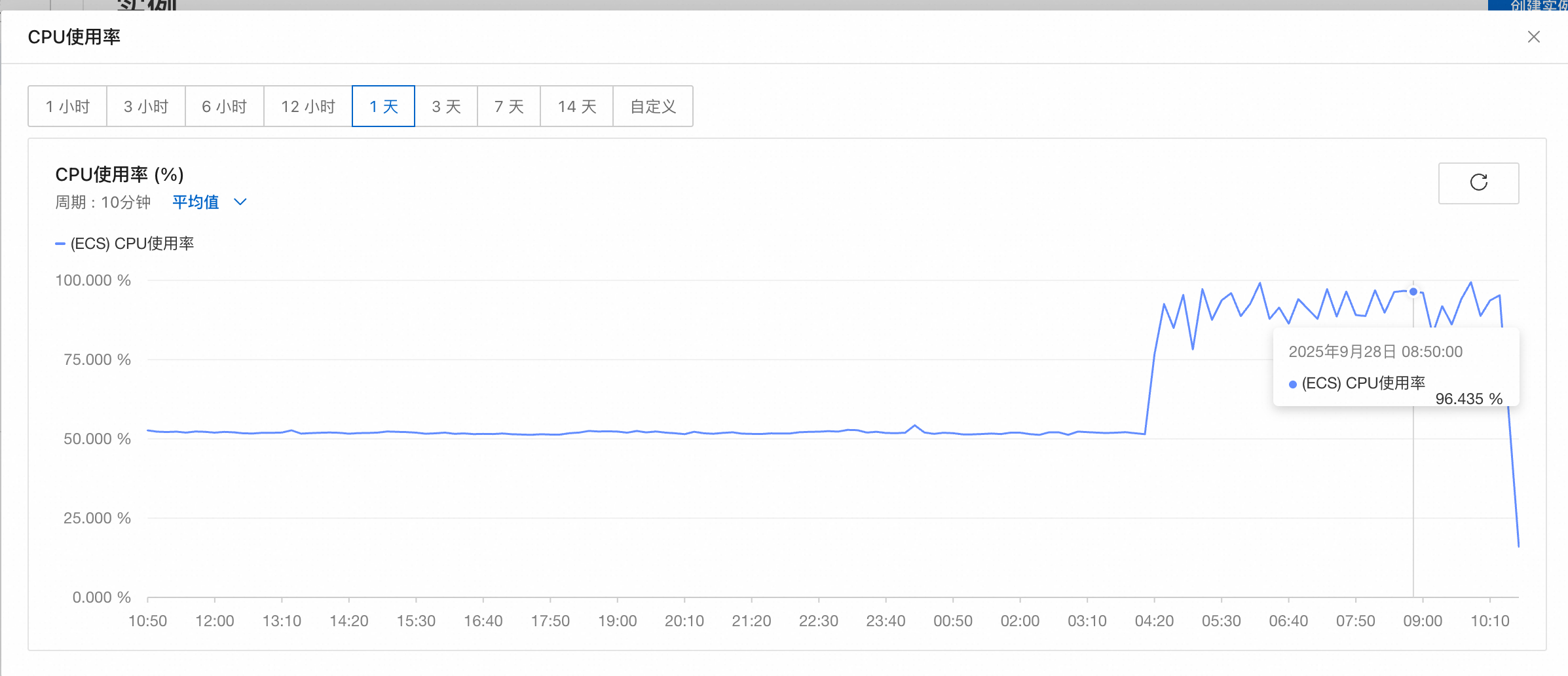The width and height of the screenshot is (1568, 676).
Task: Click the 09:00 x-axis label
Action: (x=1423, y=621)
